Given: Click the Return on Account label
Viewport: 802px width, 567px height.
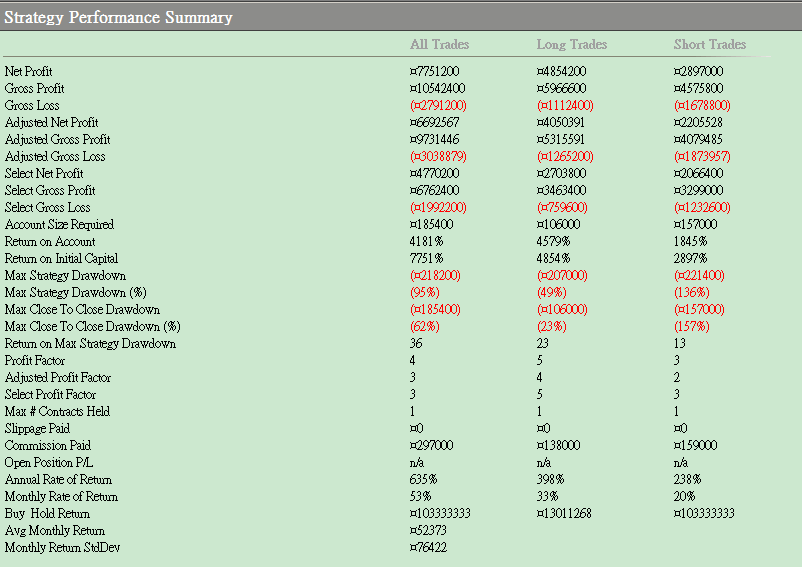Looking at the screenshot, I should (x=50, y=241).
